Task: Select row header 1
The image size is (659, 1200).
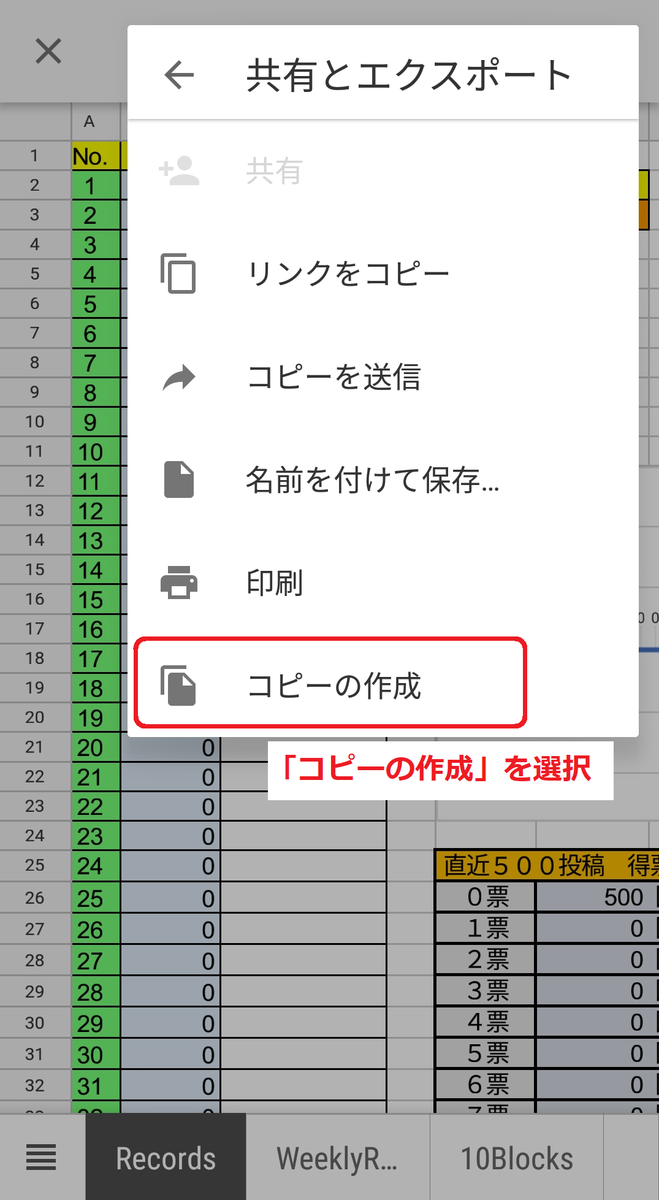Action: point(35,155)
